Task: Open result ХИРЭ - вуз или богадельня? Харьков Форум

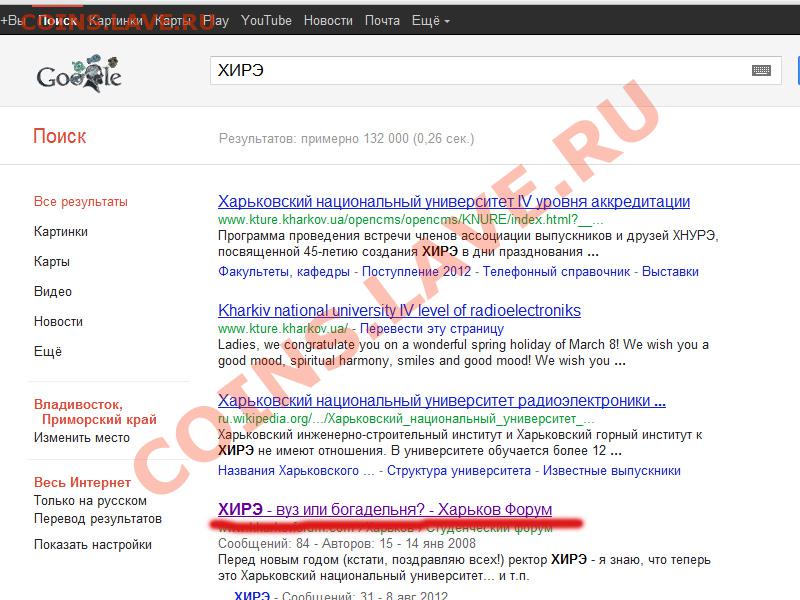Action: [x=385, y=509]
